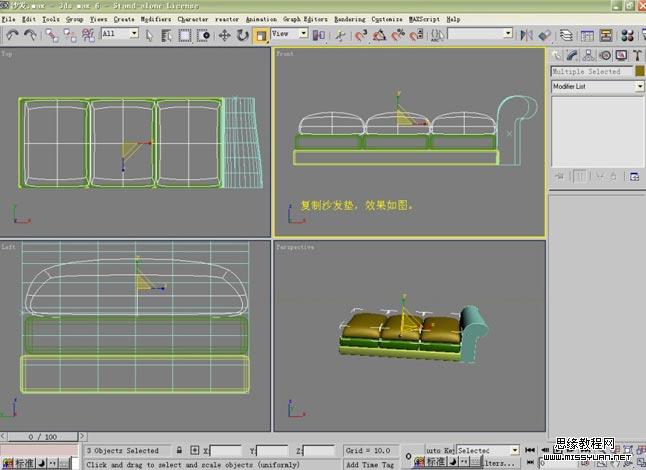Click the Select and Manipulate icon
Image resolution: width=646 pixels, height=470 pixels.
[340, 36]
